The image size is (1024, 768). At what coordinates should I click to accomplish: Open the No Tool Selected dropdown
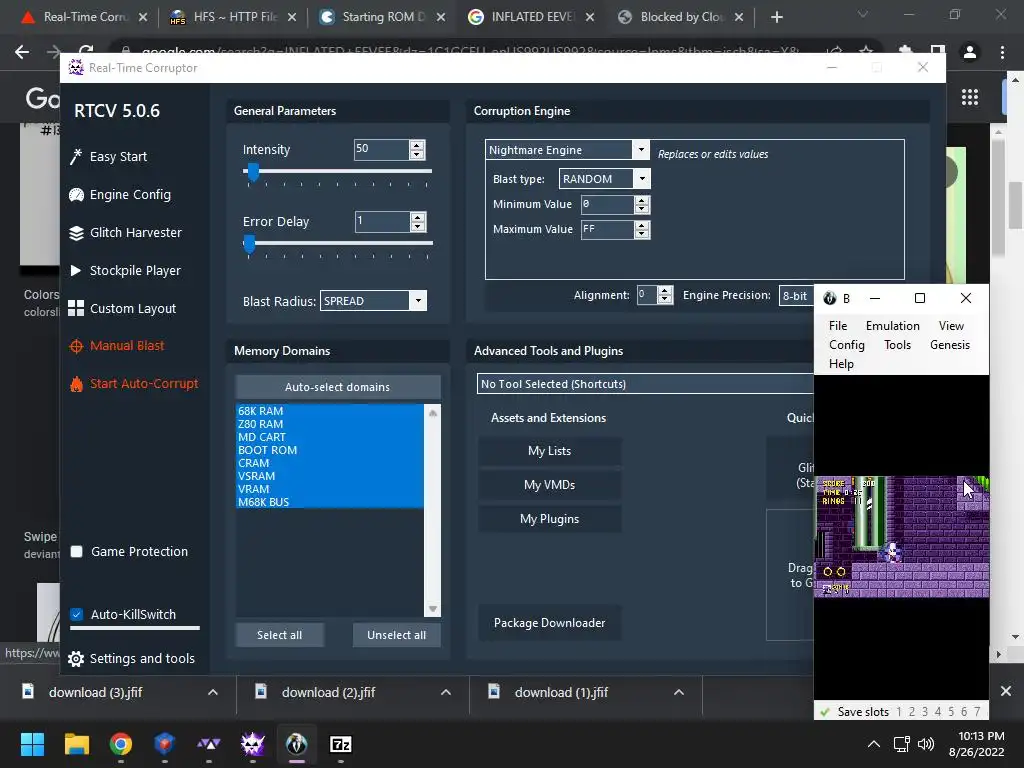click(645, 384)
